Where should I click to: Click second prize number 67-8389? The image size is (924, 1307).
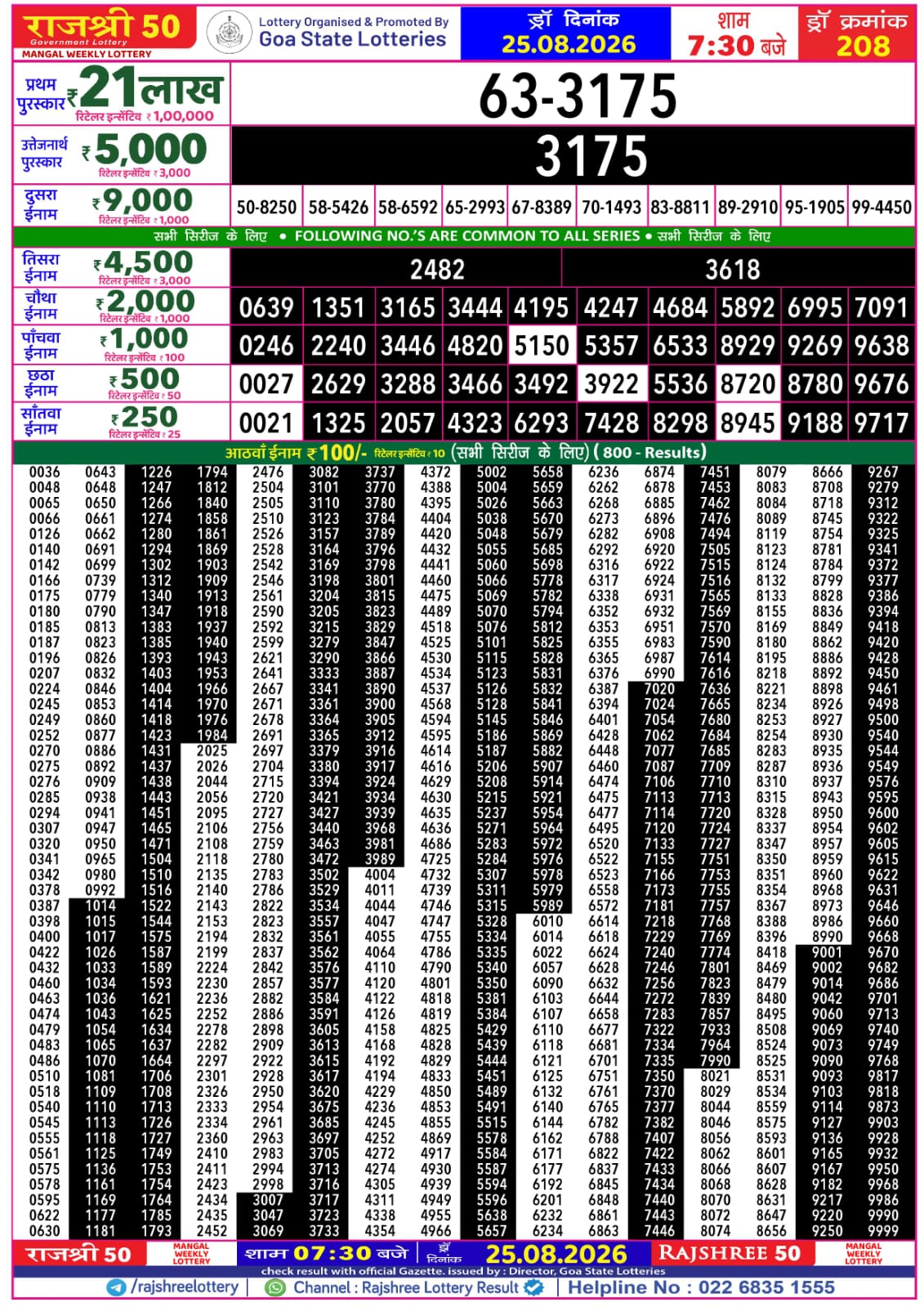coord(542,208)
